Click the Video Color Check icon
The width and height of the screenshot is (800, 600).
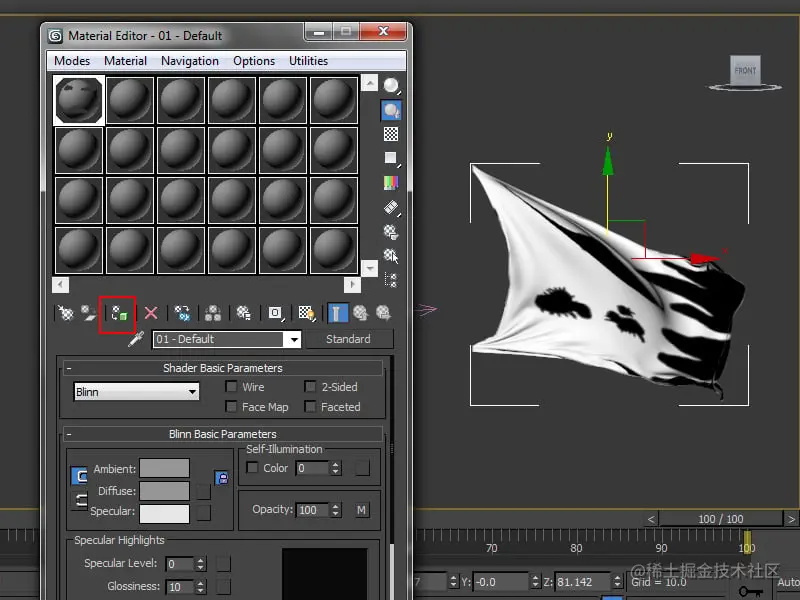[391, 183]
